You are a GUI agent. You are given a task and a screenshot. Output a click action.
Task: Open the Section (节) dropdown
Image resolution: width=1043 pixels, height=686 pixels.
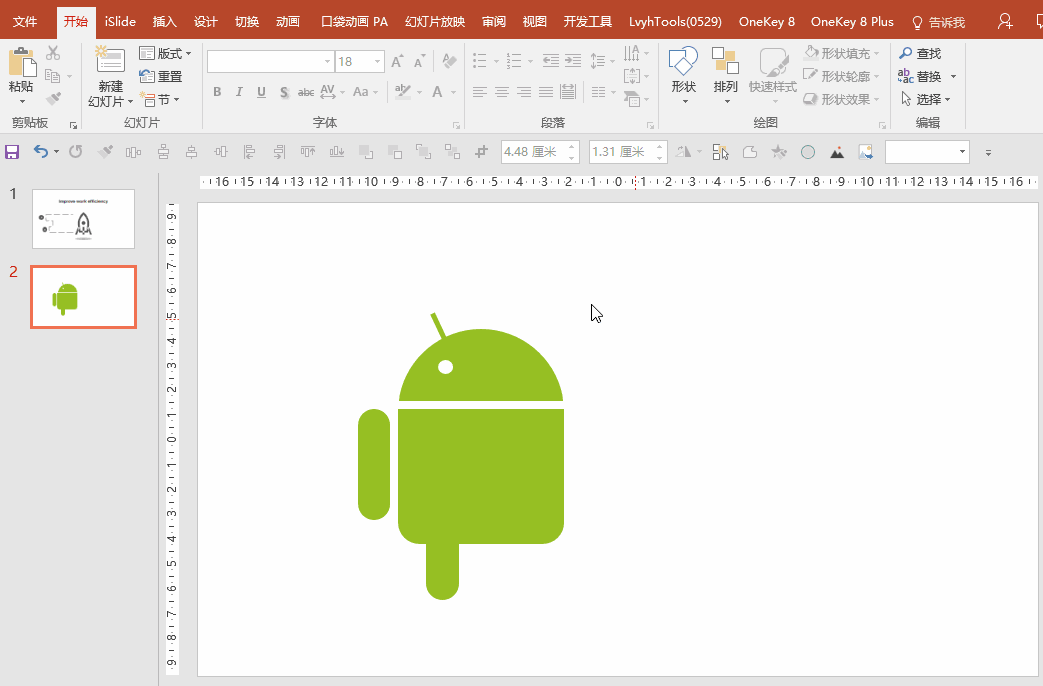tap(160, 99)
